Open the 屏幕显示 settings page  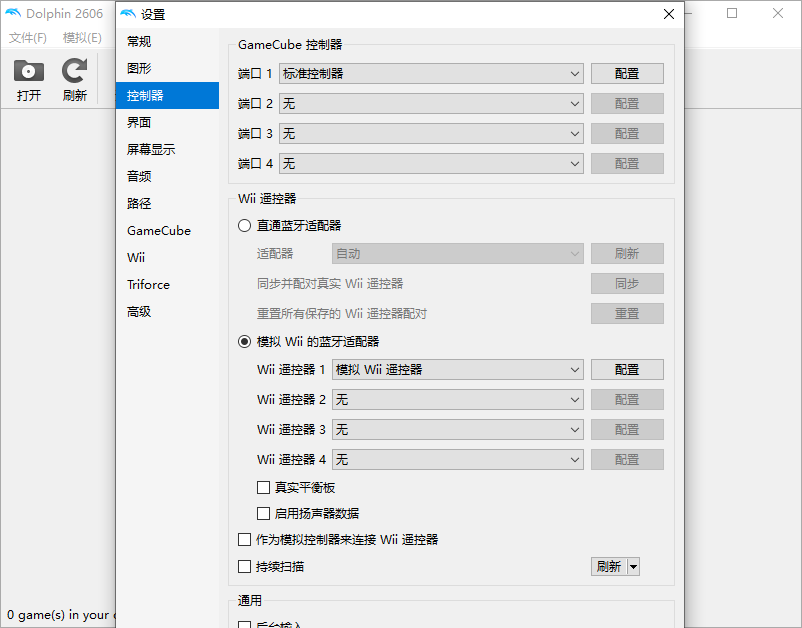167,149
